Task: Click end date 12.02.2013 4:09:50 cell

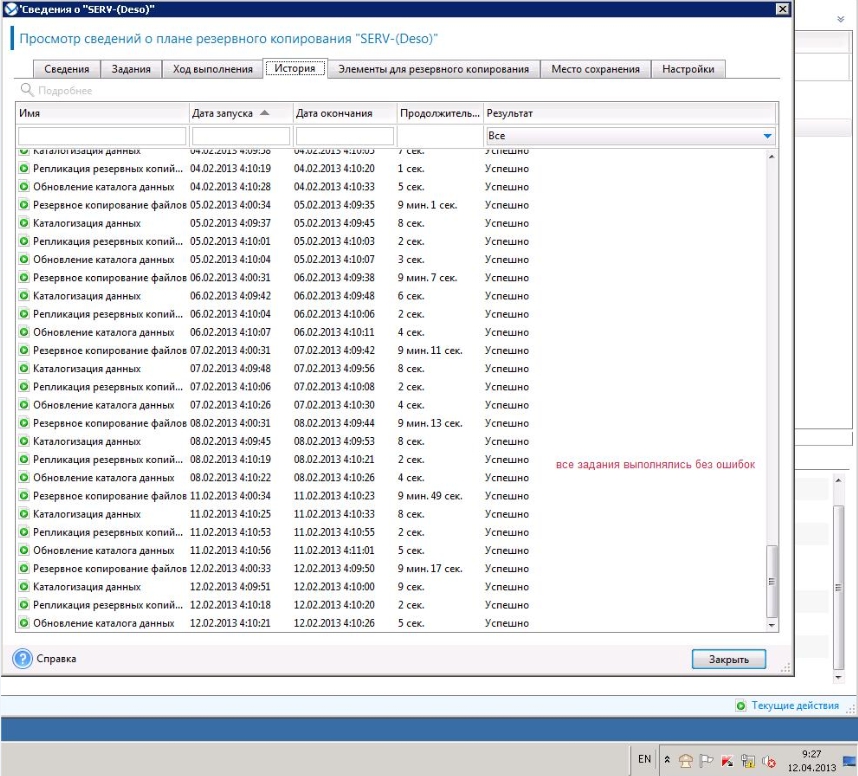Action: (334, 569)
